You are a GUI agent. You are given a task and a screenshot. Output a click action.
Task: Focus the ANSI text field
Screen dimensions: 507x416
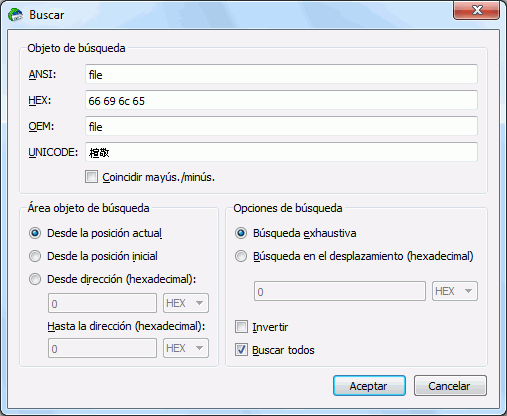[281, 74]
